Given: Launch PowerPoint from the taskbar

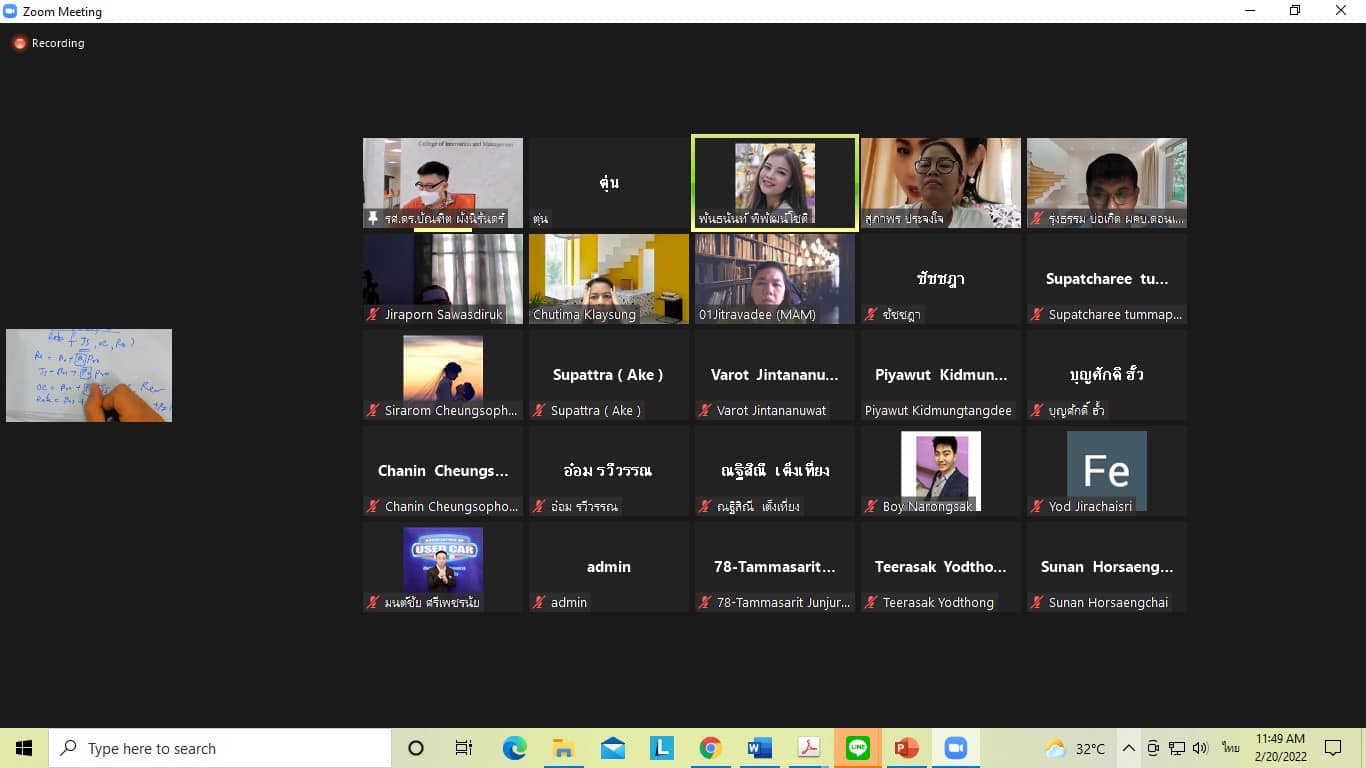Looking at the screenshot, I should [906, 748].
